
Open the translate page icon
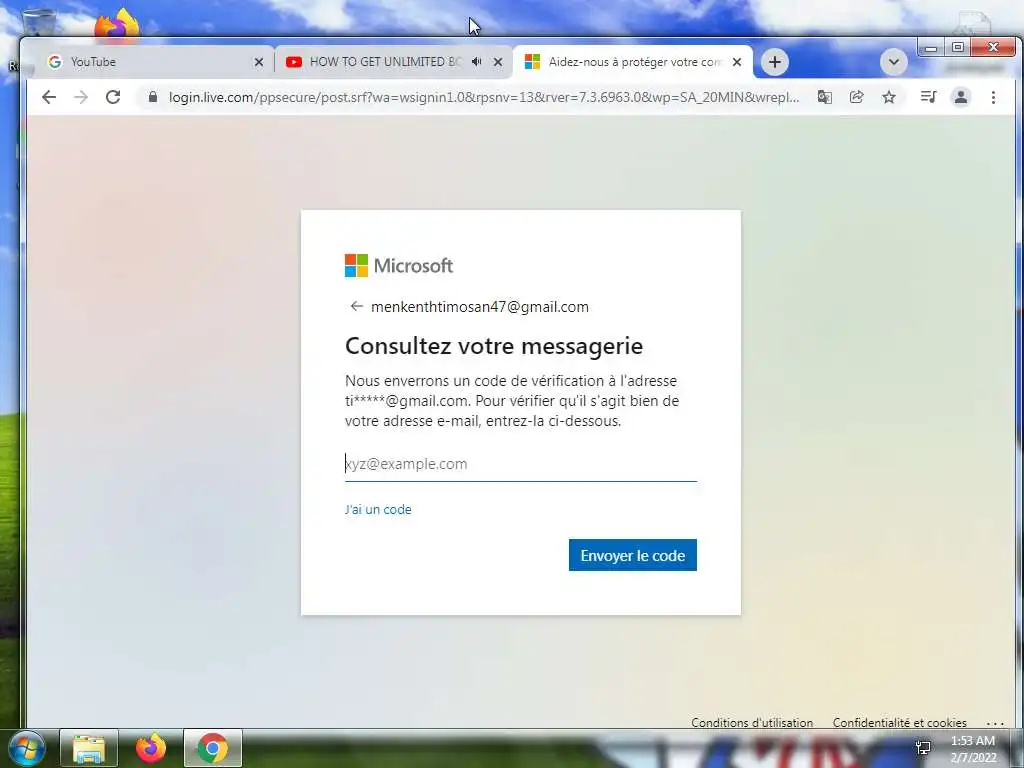pyautogui.click(x=824, y=97)
